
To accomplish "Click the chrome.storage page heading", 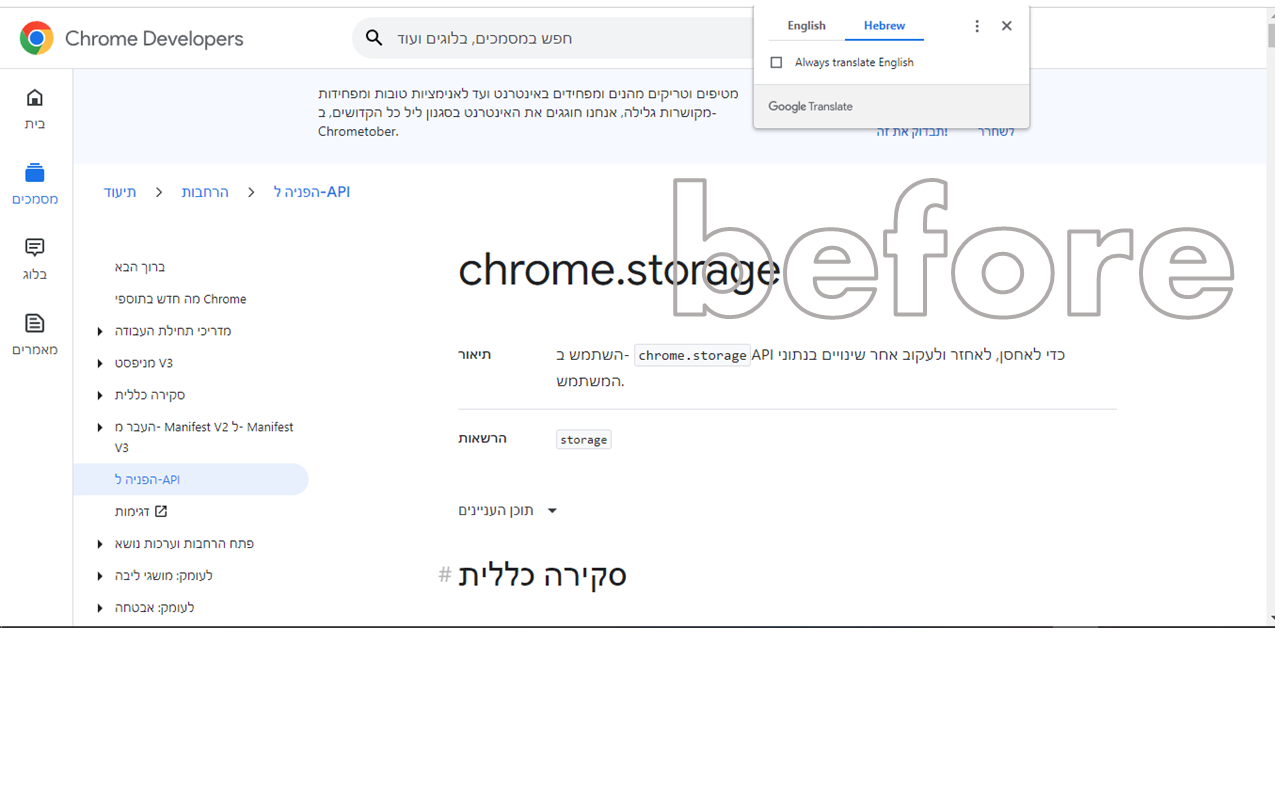I will click(x=619, y=270).
